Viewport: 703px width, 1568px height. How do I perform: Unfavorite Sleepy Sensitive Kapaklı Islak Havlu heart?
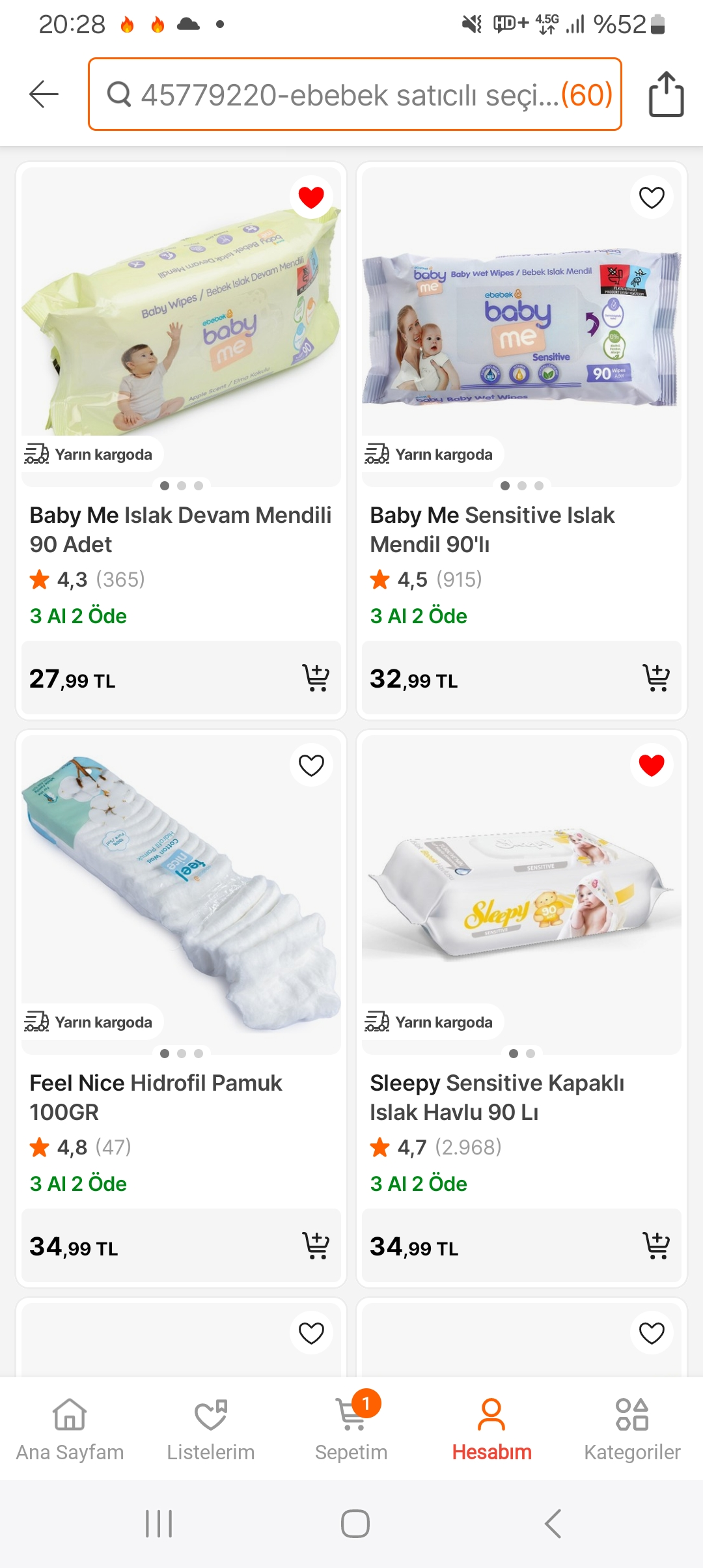[x=652, y=765]
